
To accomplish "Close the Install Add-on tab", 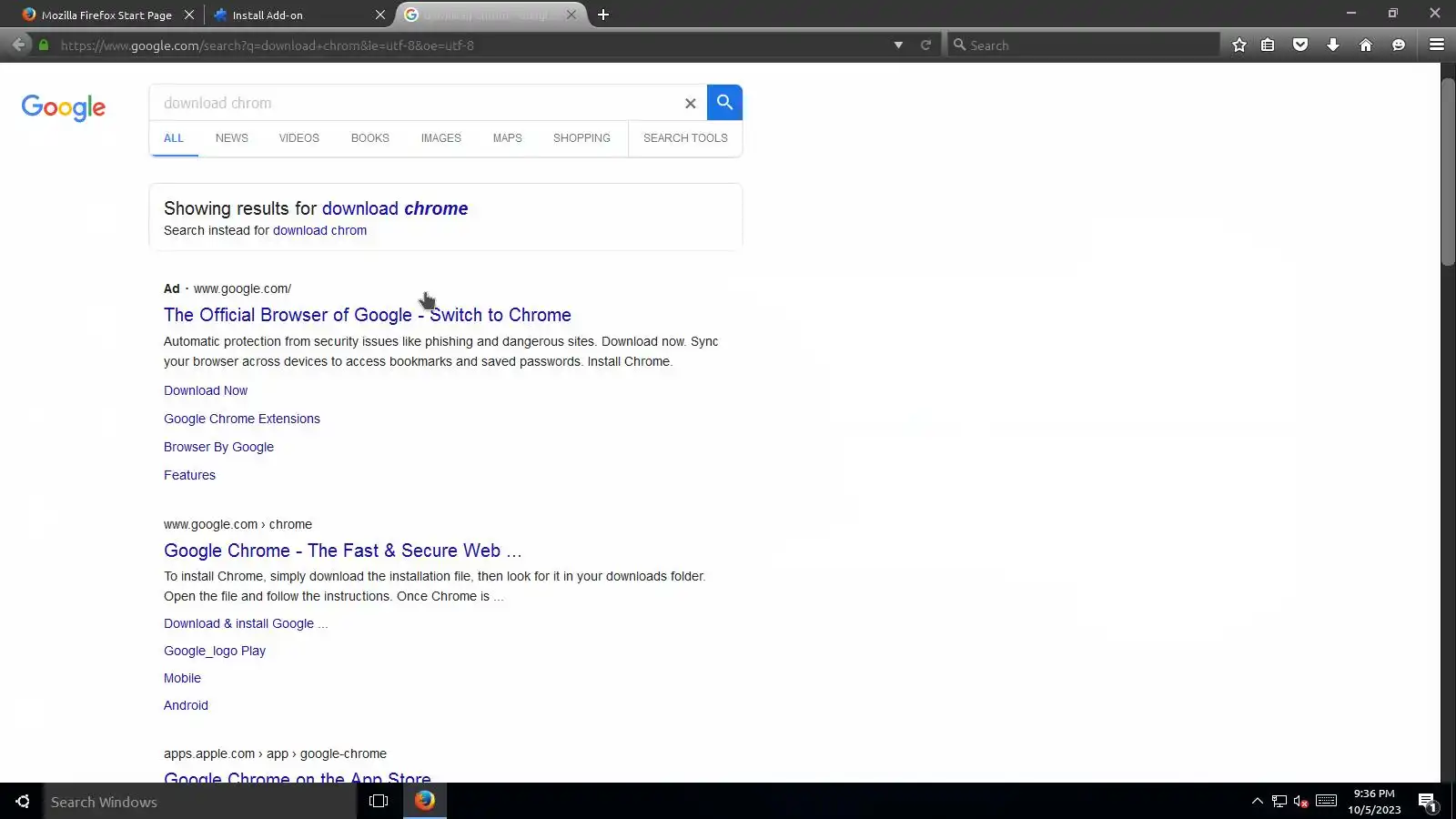I will click(x=380, y=15).
